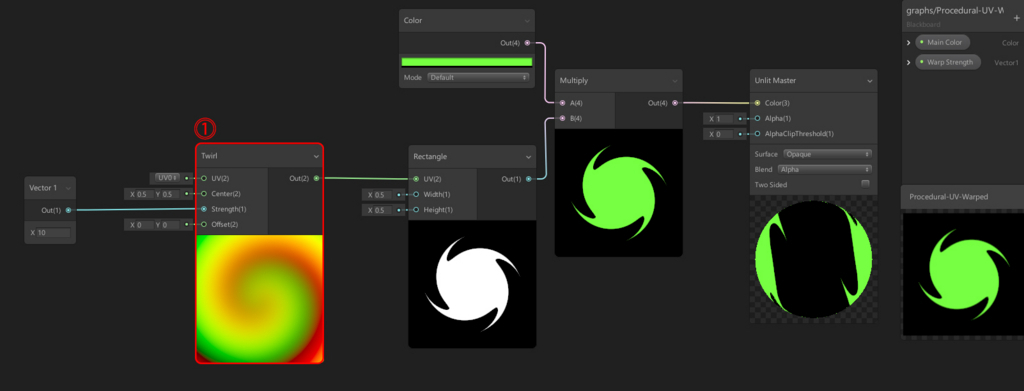The width and height of the screenshot is (1024, 391).
Task: Open the Blend dropdown set to Alpha
Action: click(824, 170)
